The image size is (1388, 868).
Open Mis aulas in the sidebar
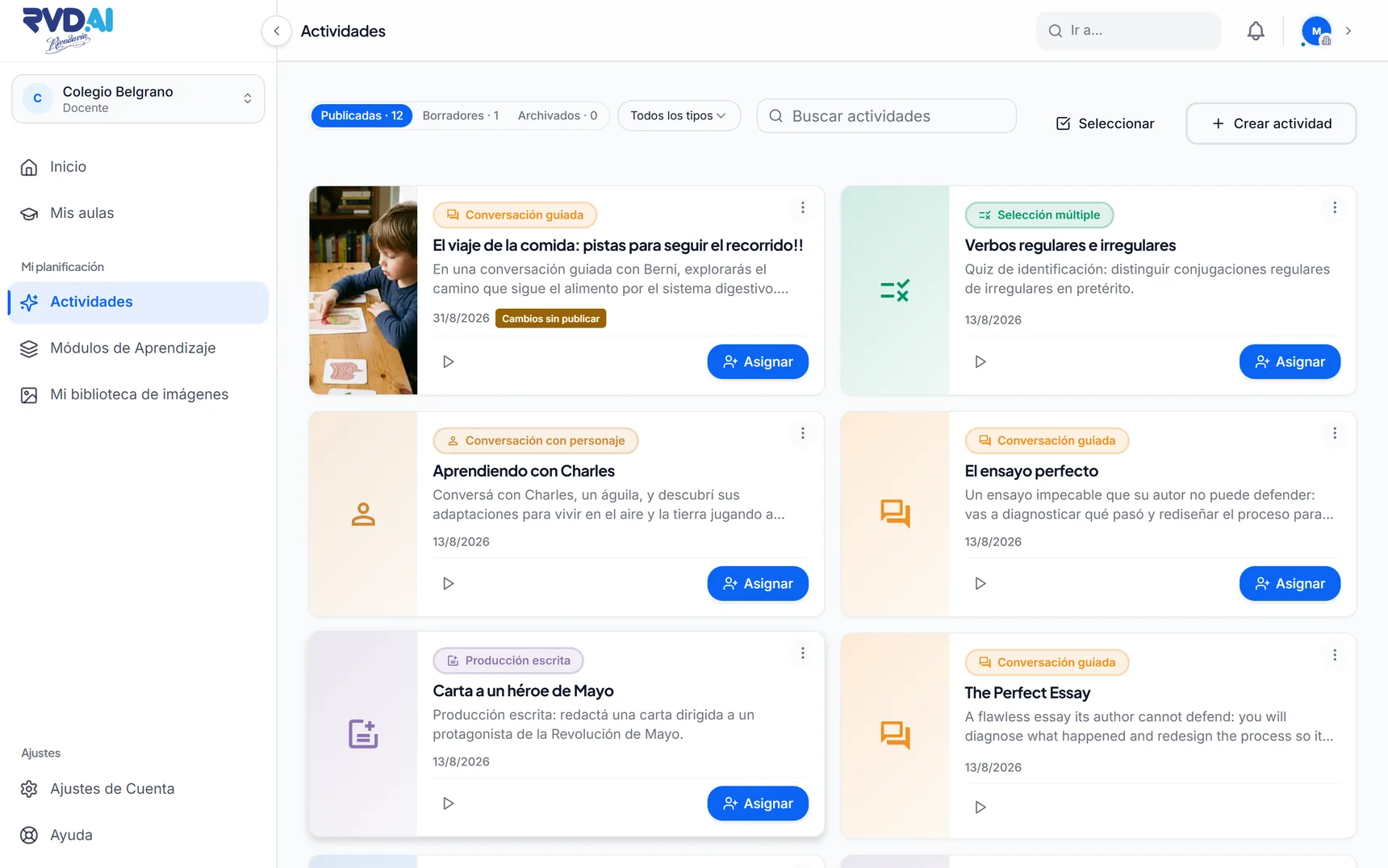(138, 213)
